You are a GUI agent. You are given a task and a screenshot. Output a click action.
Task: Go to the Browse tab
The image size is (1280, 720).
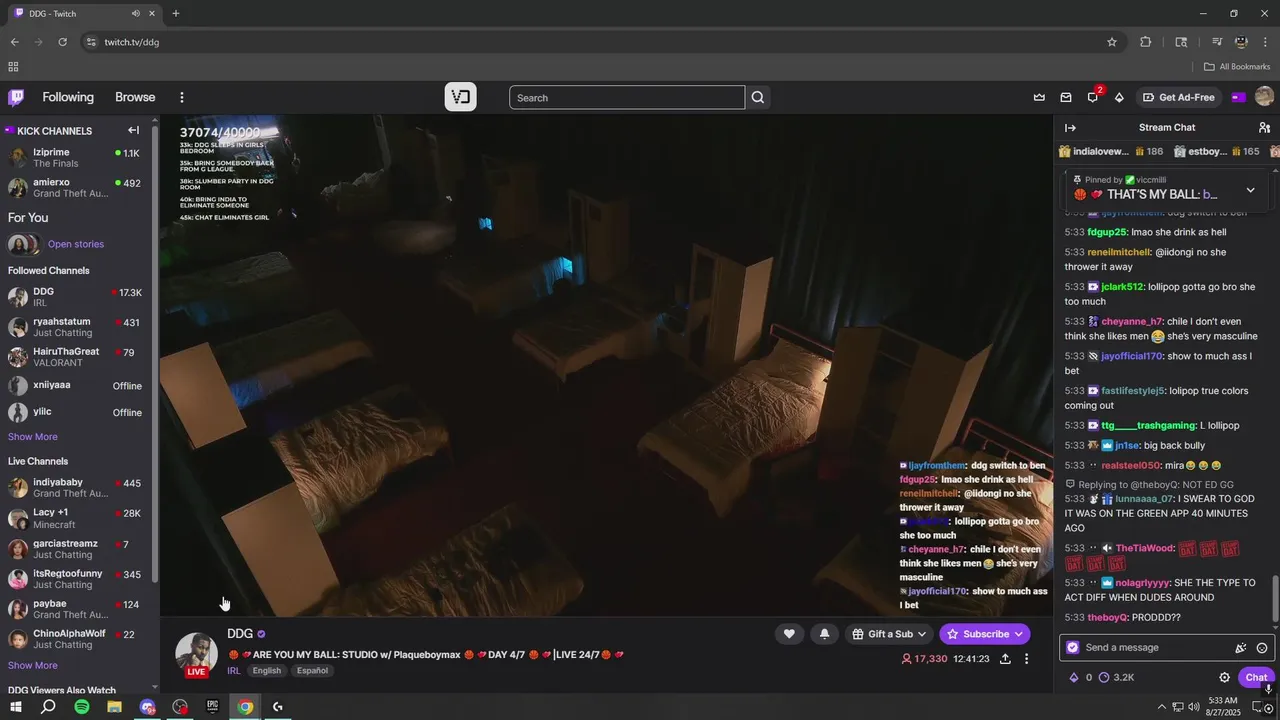135,97
